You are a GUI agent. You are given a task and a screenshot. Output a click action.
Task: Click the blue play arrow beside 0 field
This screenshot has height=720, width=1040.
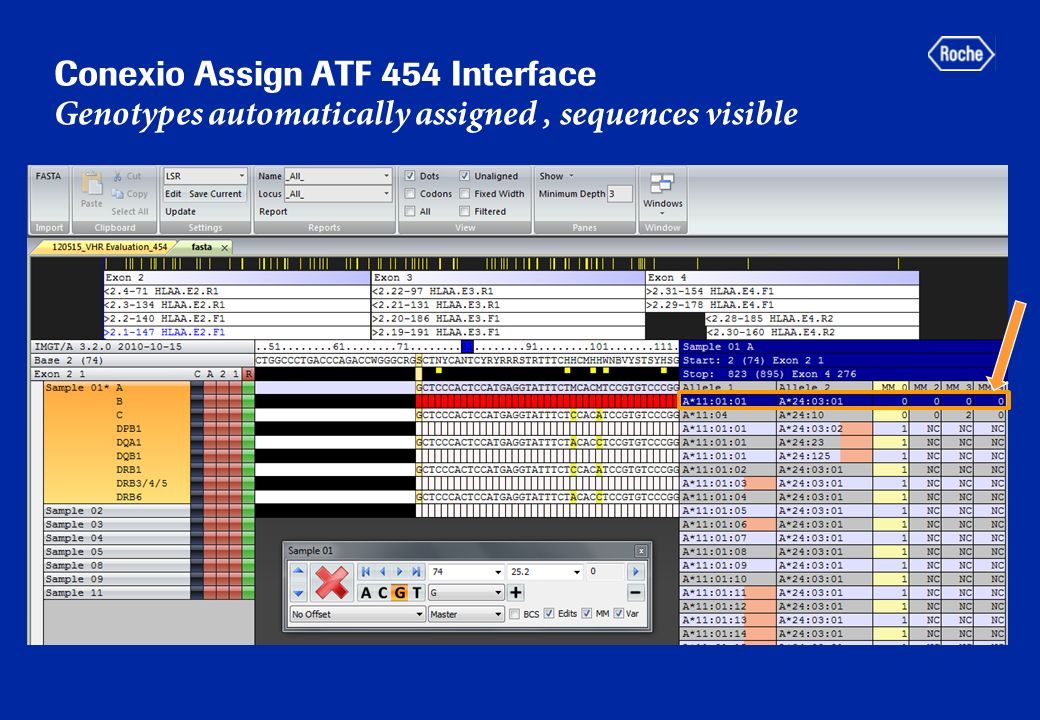click(x=635, y=571)
